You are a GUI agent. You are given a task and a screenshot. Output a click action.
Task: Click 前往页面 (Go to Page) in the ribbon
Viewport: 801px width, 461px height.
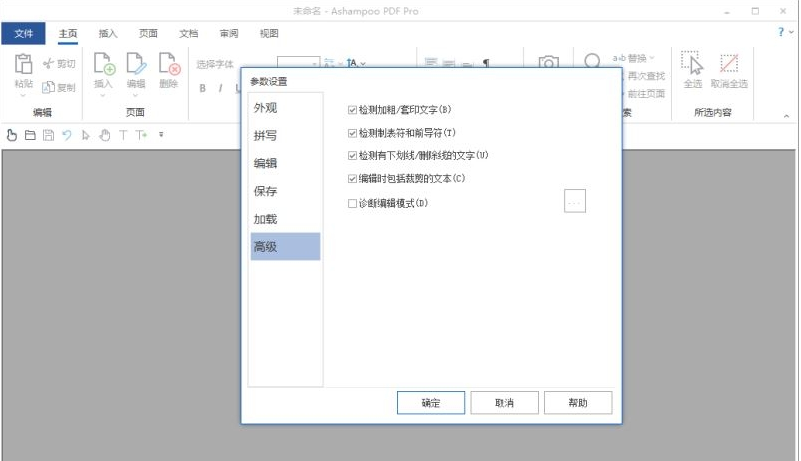coord(646,94)
